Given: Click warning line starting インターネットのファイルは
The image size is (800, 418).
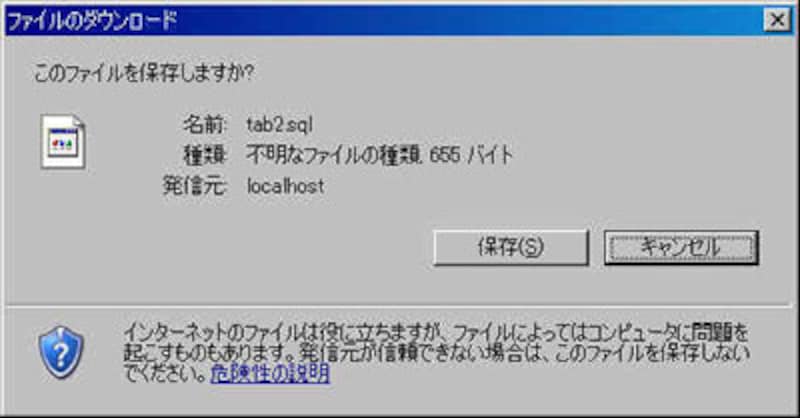Looking at the screenshot, I should pyautogui.click(x=436, y=333).
